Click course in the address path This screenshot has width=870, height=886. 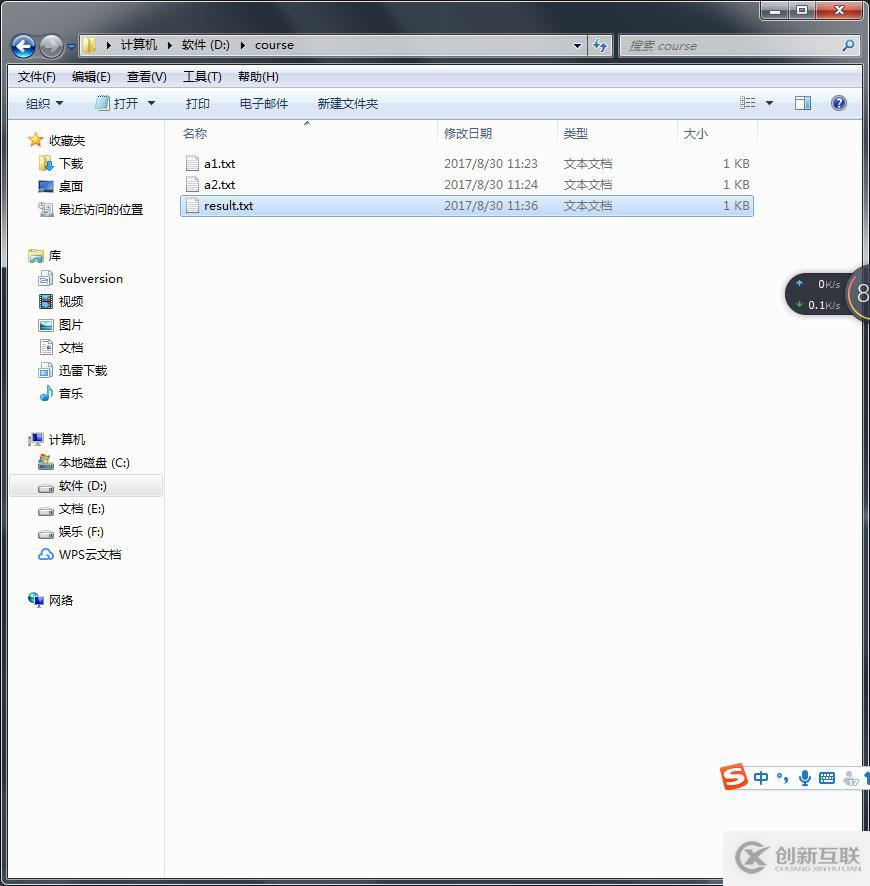point(274,45)
